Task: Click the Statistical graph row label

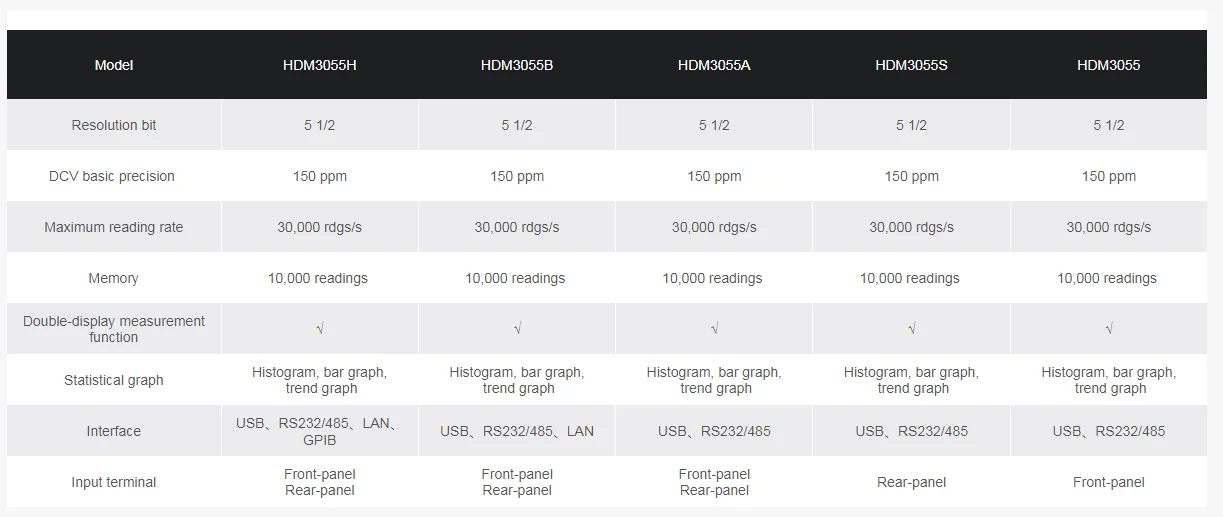Action: click(114, 380)
